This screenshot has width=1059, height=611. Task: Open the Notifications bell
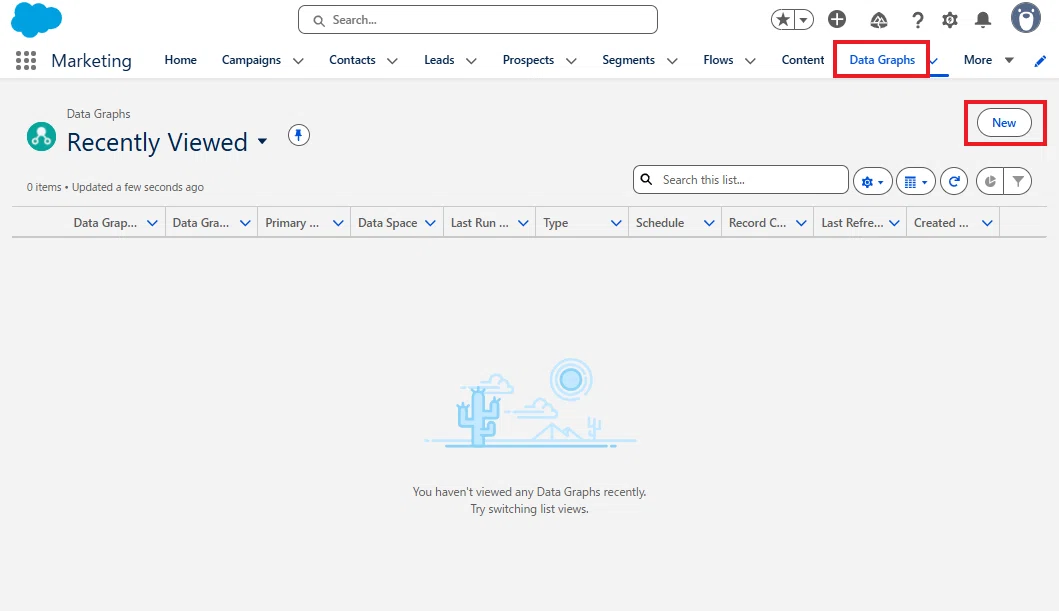point(983,20)
